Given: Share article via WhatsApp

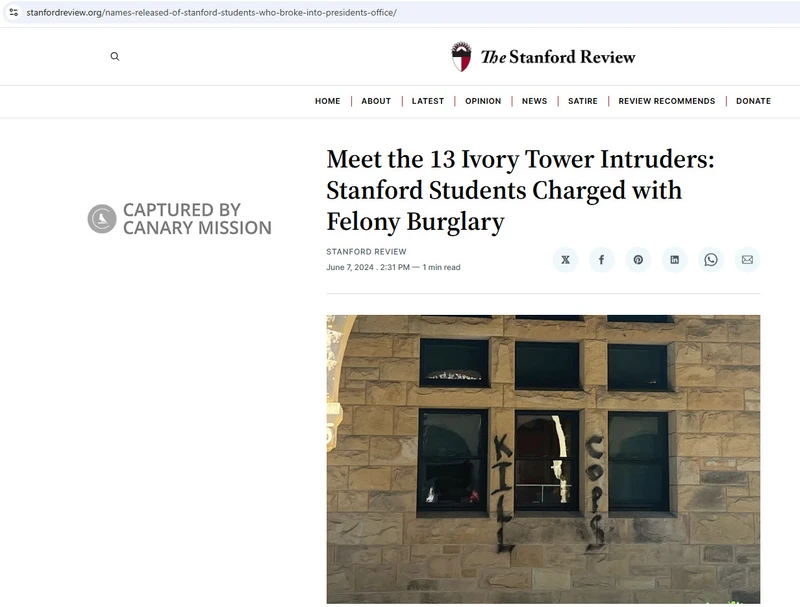Looking at the screenshot, I should click(x=711, y=260).
